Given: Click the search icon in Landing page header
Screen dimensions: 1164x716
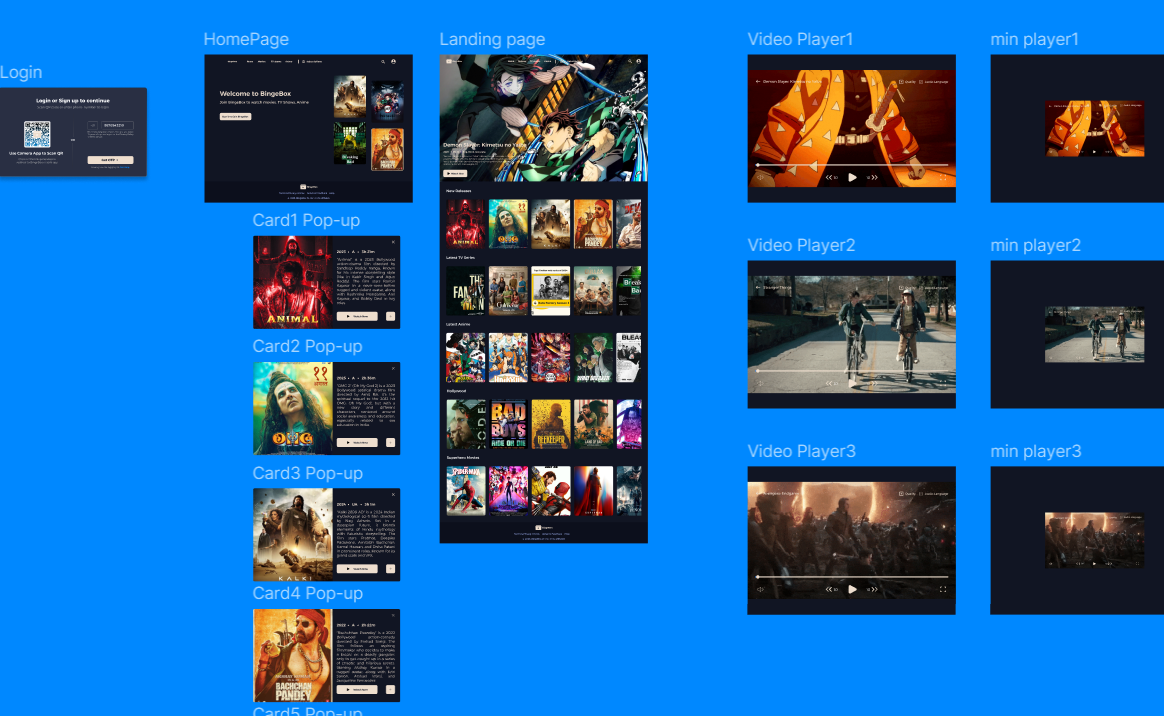Looking at the screenshot, I should click(x=630, y=62).
